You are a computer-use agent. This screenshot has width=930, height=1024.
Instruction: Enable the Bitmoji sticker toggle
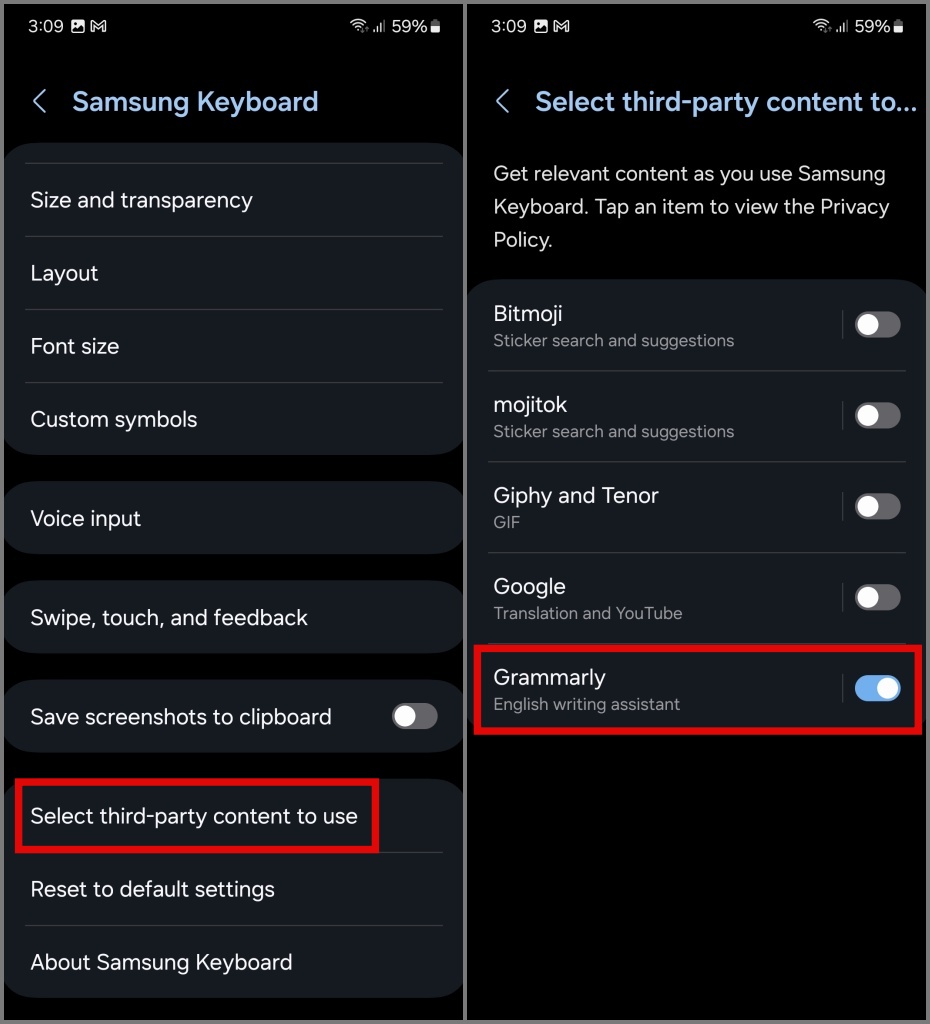[x=877, y=325]
